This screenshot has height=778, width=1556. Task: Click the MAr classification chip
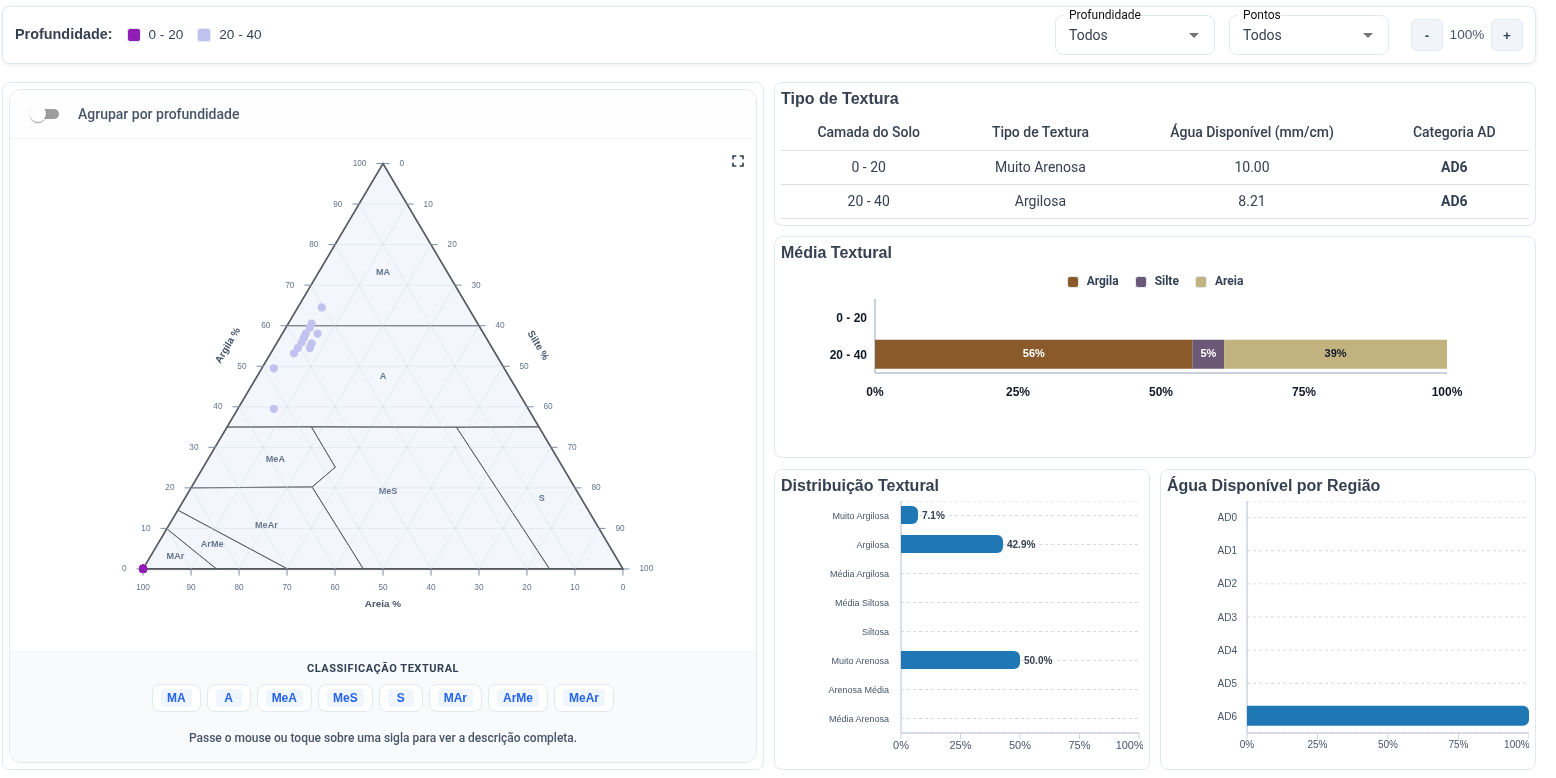tap(455, 698)
